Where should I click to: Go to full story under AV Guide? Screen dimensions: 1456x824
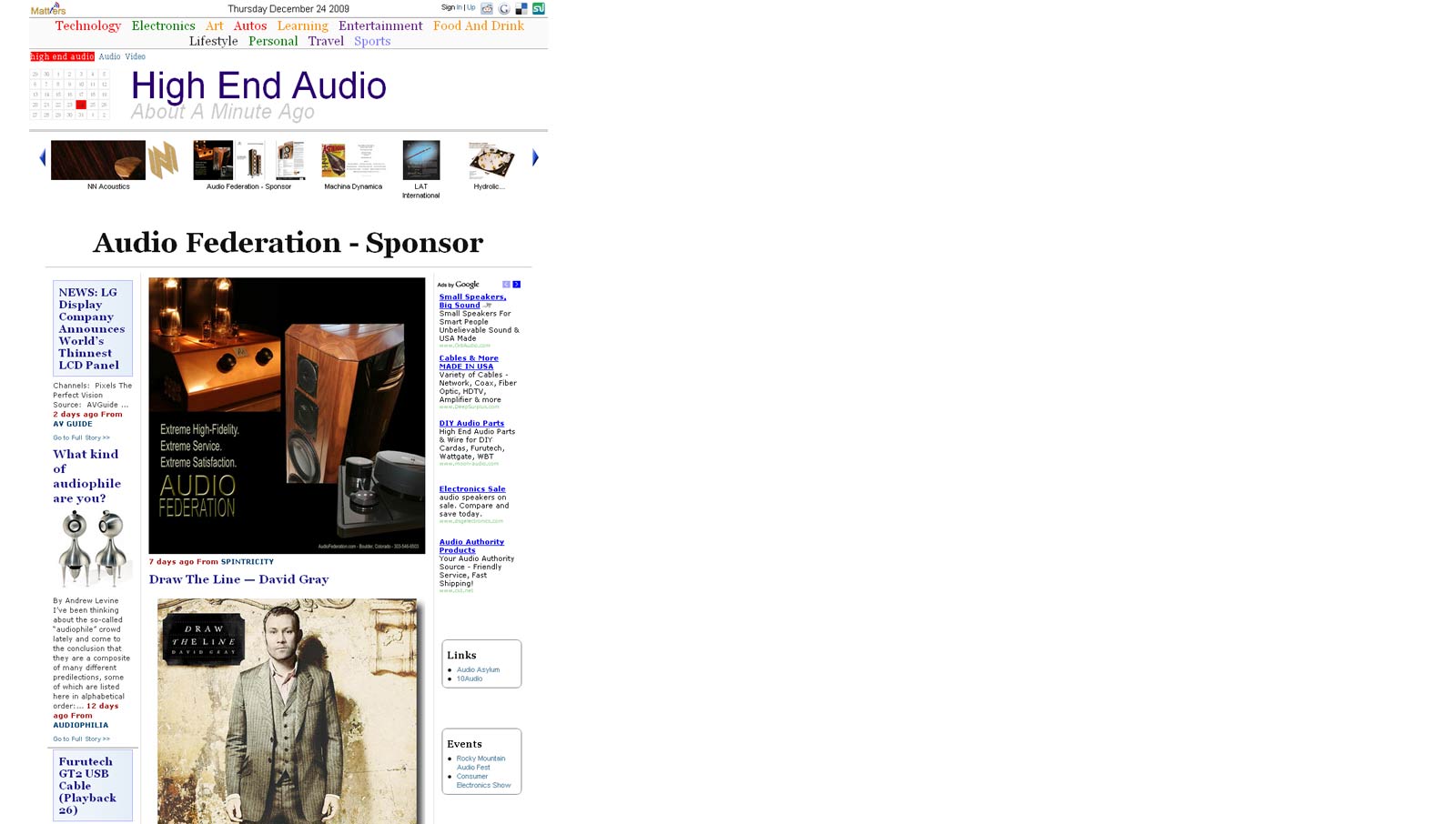coord(81,437)
